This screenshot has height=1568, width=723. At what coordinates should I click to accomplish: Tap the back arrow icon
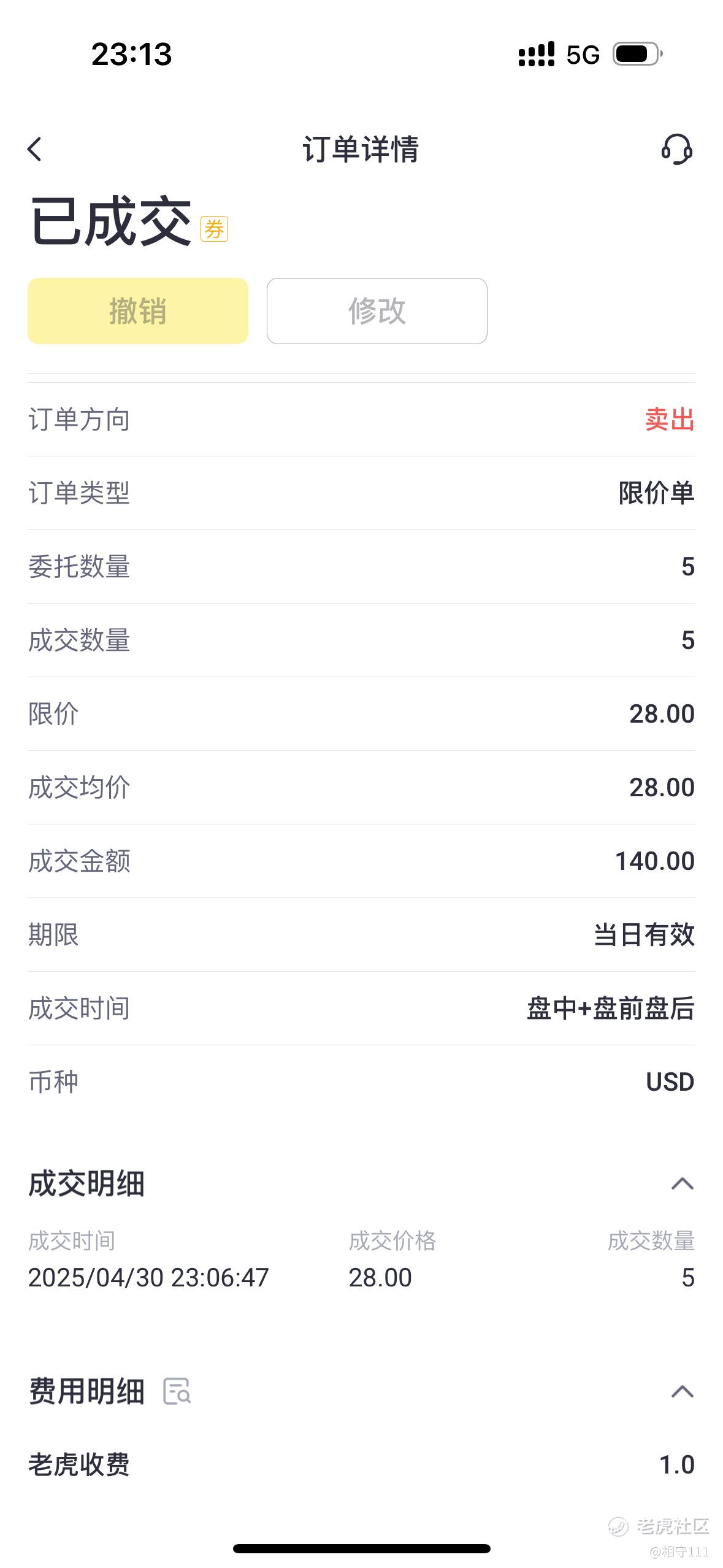point(35,149)
